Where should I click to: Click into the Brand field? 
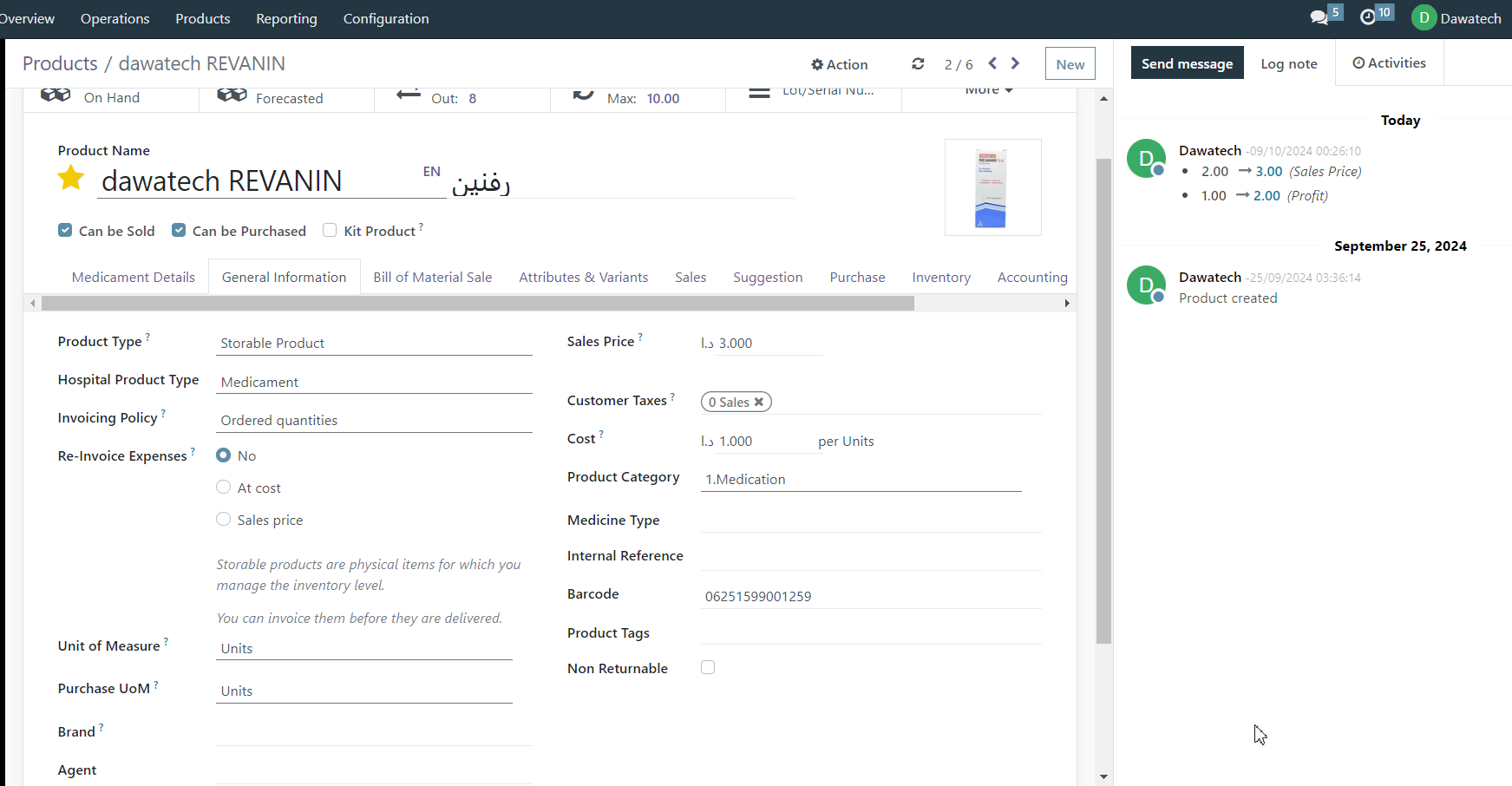(374, 732)
